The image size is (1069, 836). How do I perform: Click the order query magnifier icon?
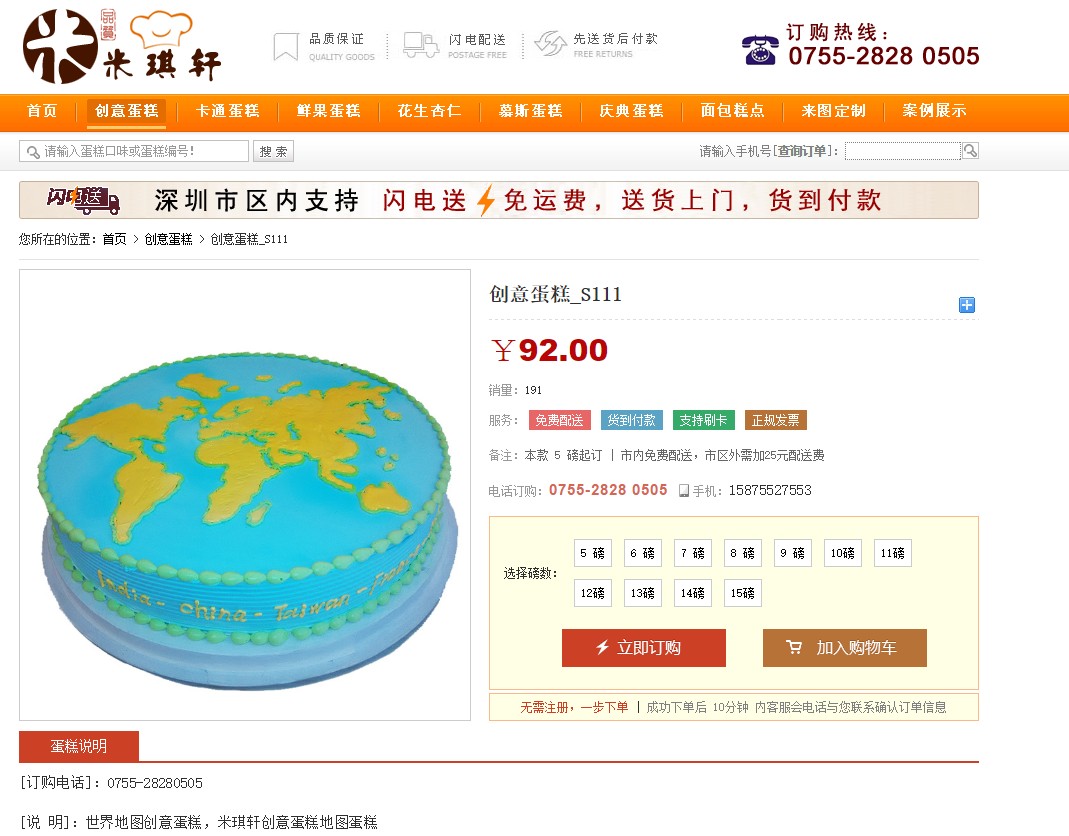click(970, 151)
